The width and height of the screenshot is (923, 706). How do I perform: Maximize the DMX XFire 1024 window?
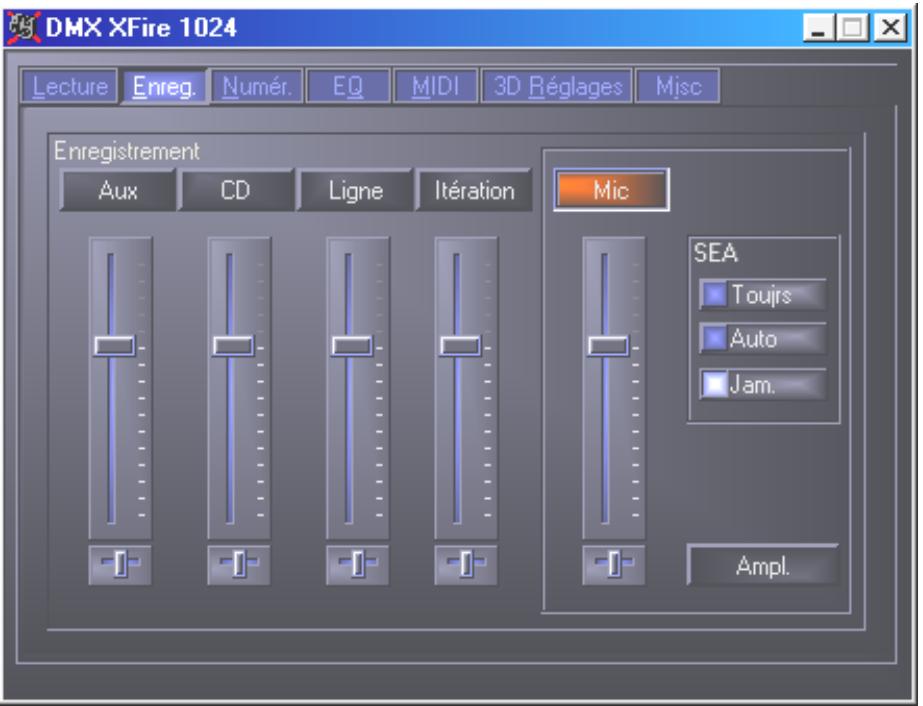click(x=852, y=28)
